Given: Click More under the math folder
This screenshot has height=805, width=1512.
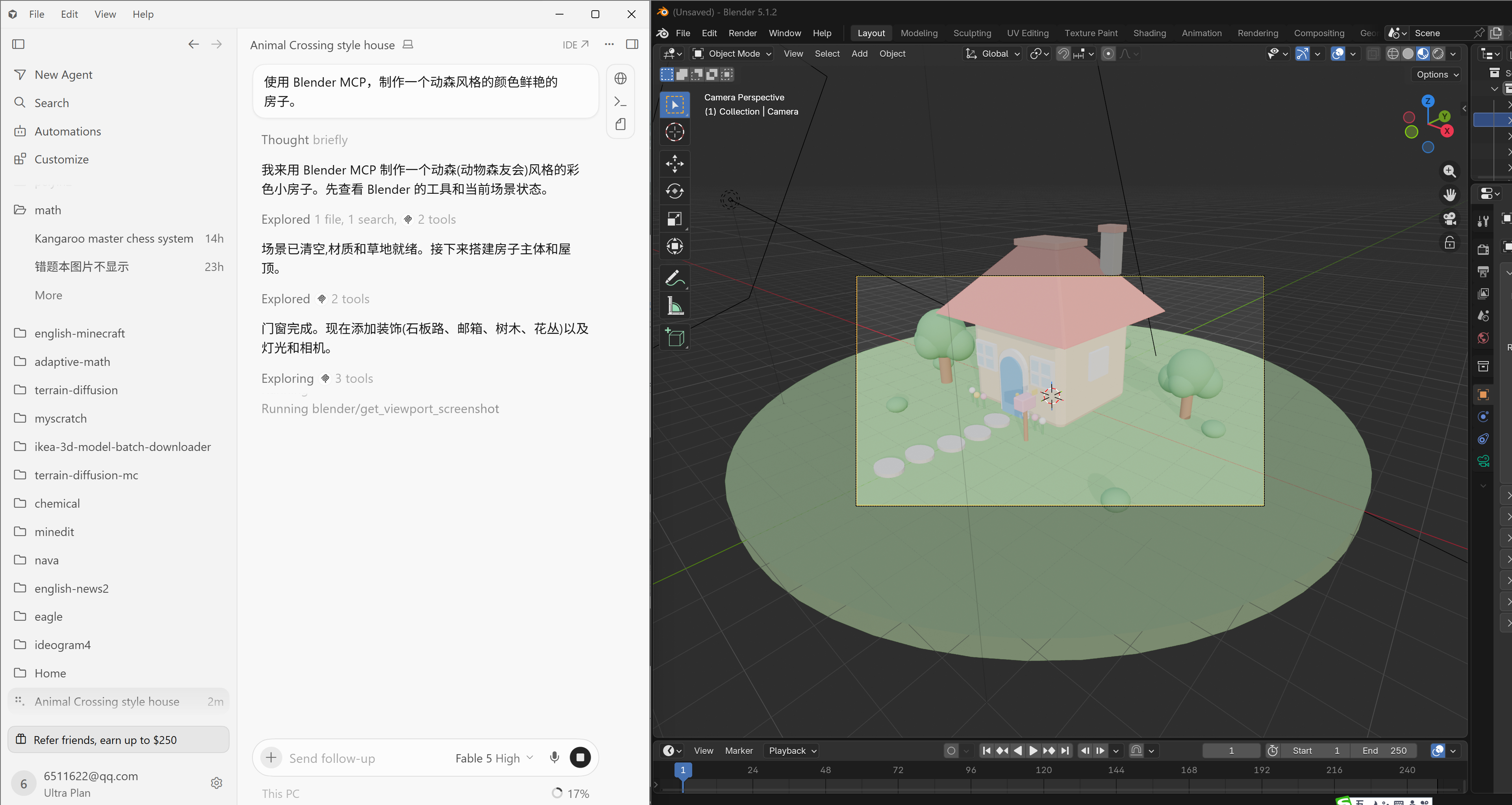Looking at the screenshot, I should [x=48, y=295].
